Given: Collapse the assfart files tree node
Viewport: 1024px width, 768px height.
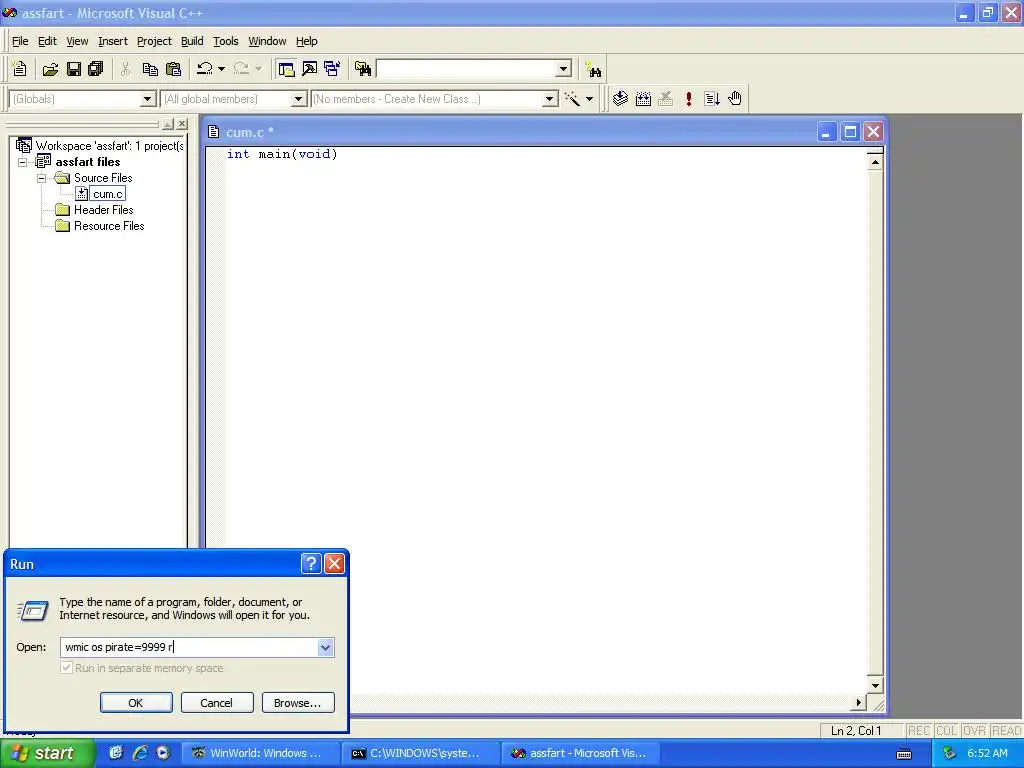Looking at the screenshot, I should pyautogui.click(x=22, y=162).
